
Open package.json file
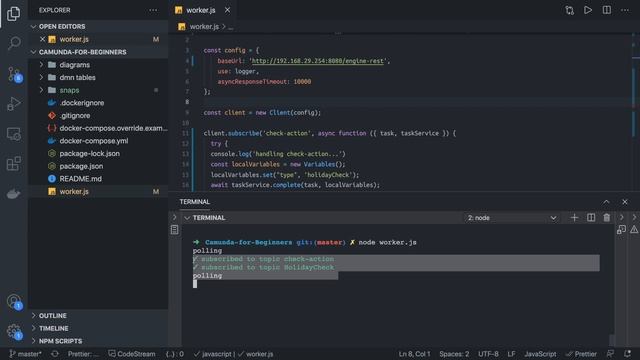coord(81,166)
